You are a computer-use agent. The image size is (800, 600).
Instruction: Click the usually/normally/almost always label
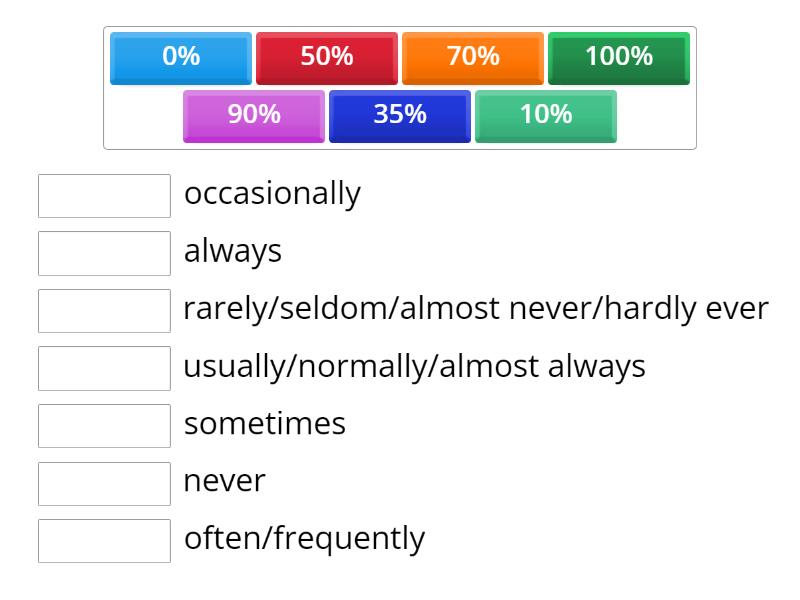(x=414, y=367)
